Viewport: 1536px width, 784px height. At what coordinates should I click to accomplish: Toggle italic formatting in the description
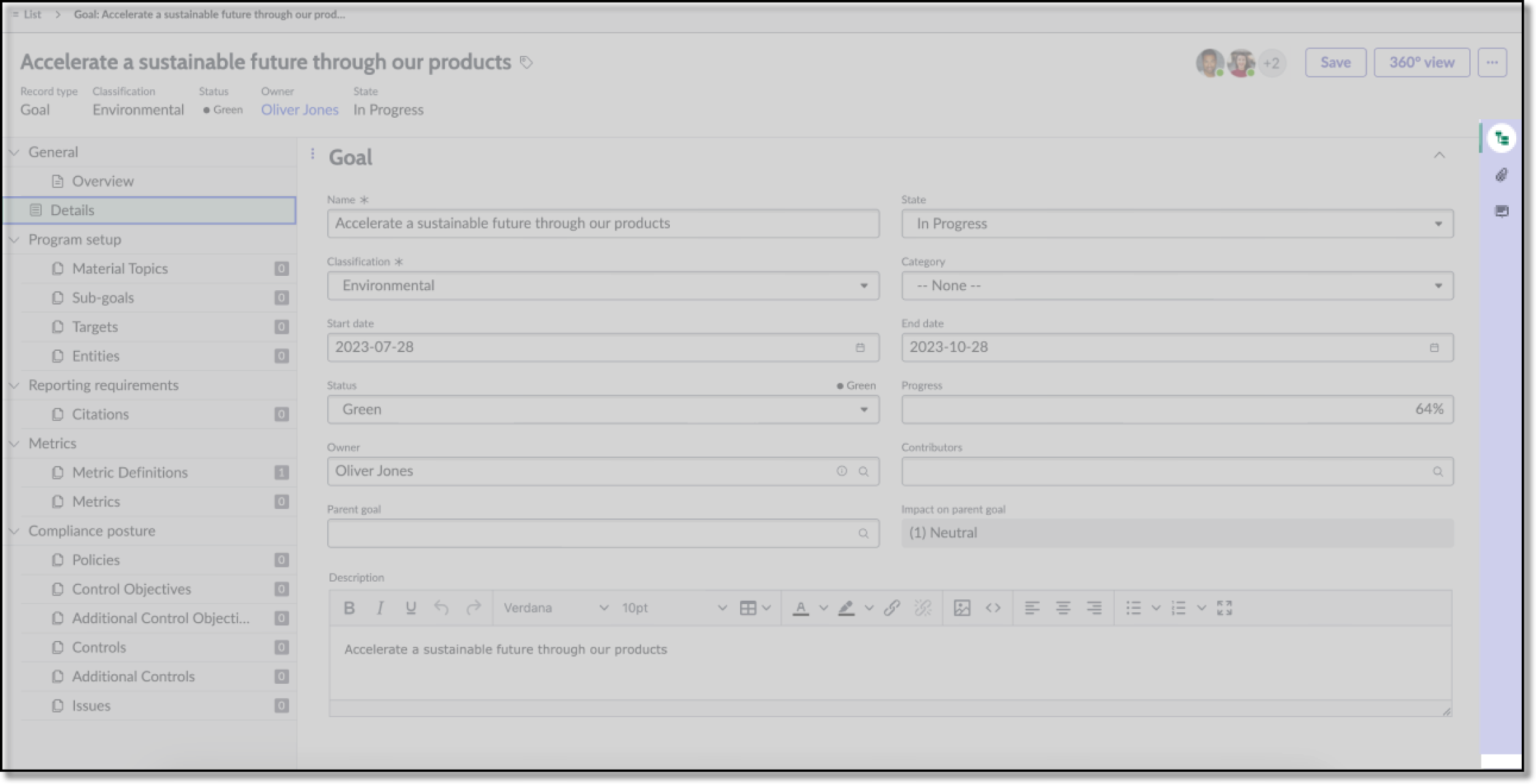click(x=380, y=608)
